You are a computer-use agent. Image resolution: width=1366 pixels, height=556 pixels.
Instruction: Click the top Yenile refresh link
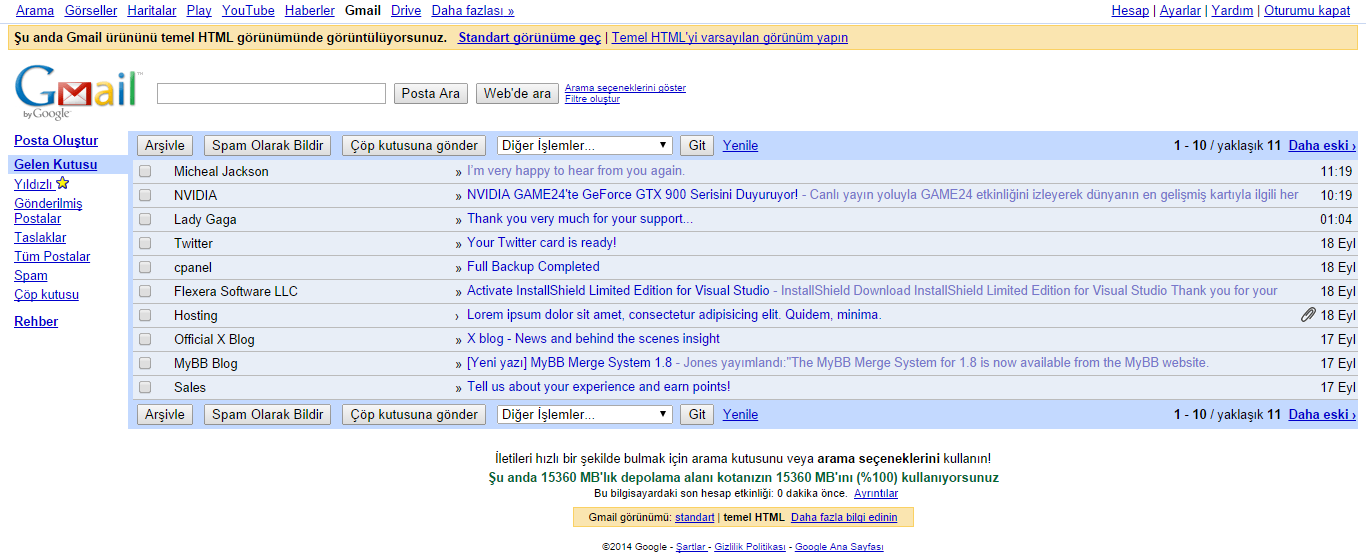740,145
